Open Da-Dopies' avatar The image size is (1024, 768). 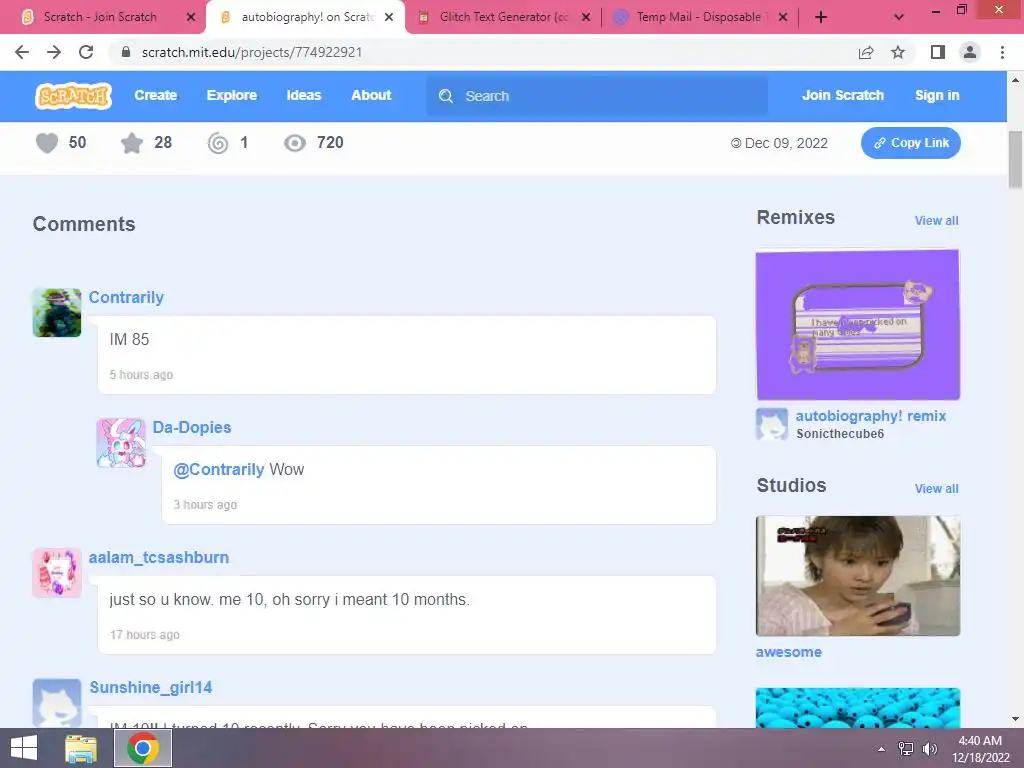coord(121,443)
